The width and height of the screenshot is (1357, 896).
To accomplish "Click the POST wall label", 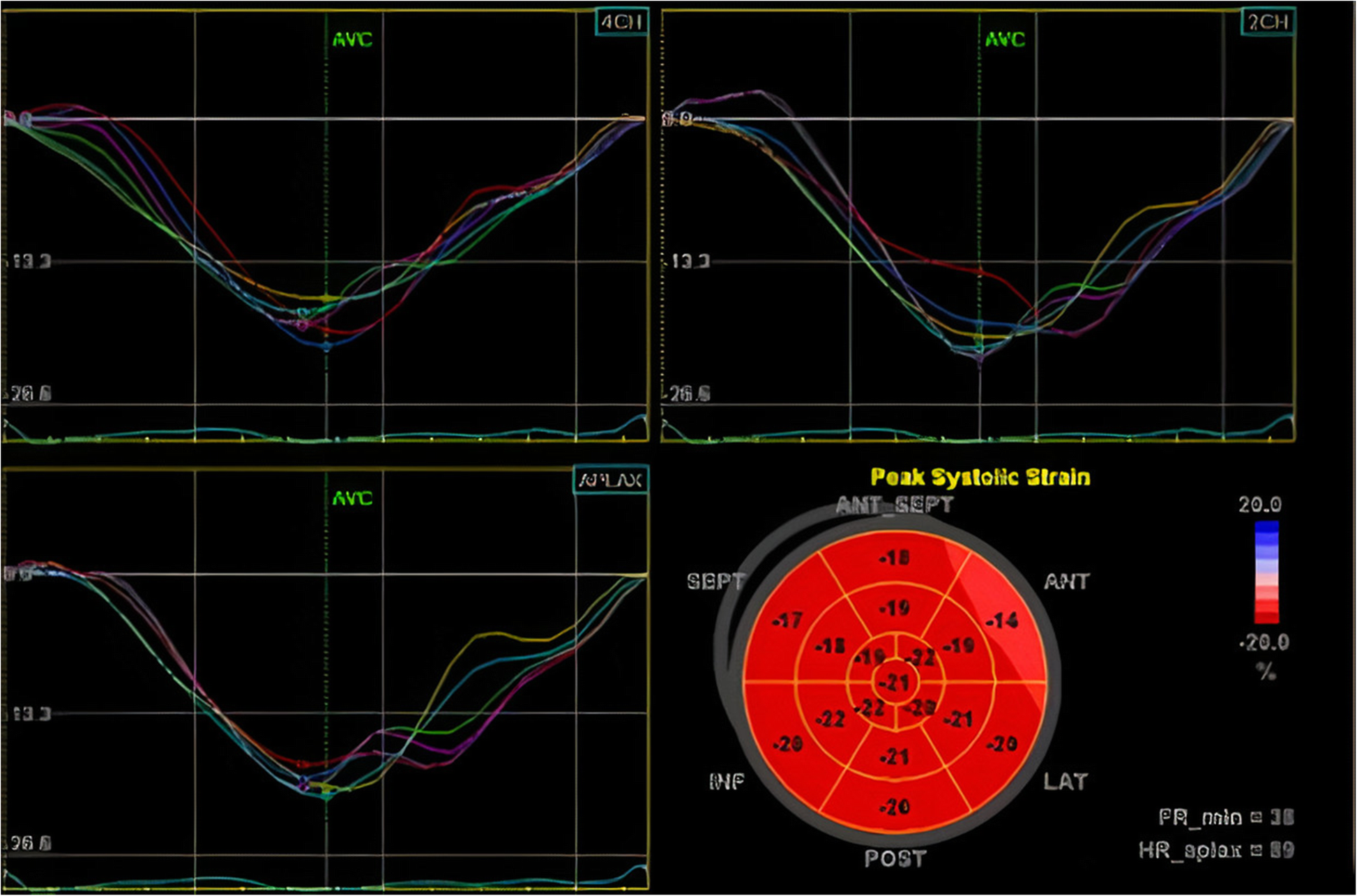I will (x=895, y=858).
